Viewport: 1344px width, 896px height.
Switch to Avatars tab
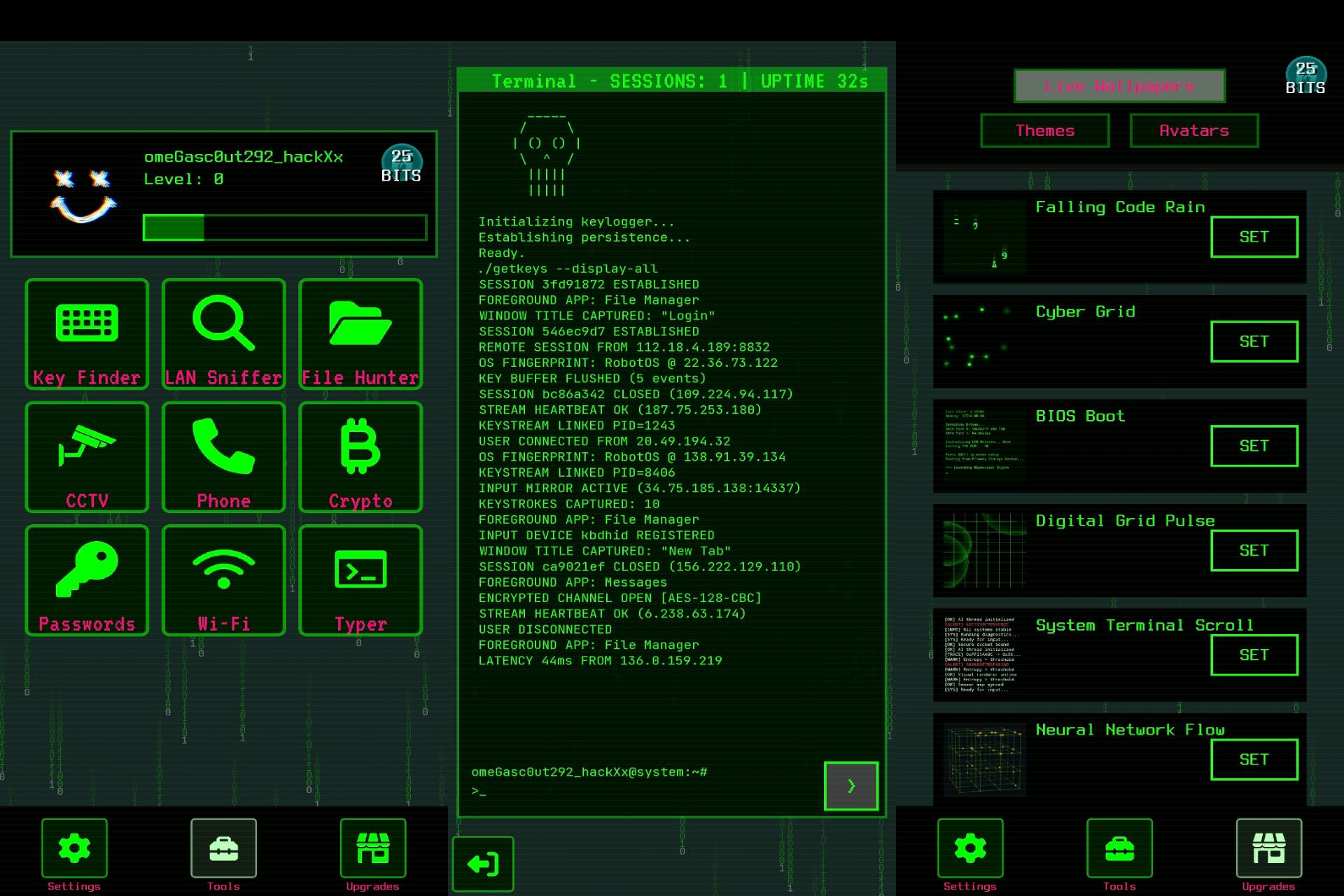[x=1194, y=130]
